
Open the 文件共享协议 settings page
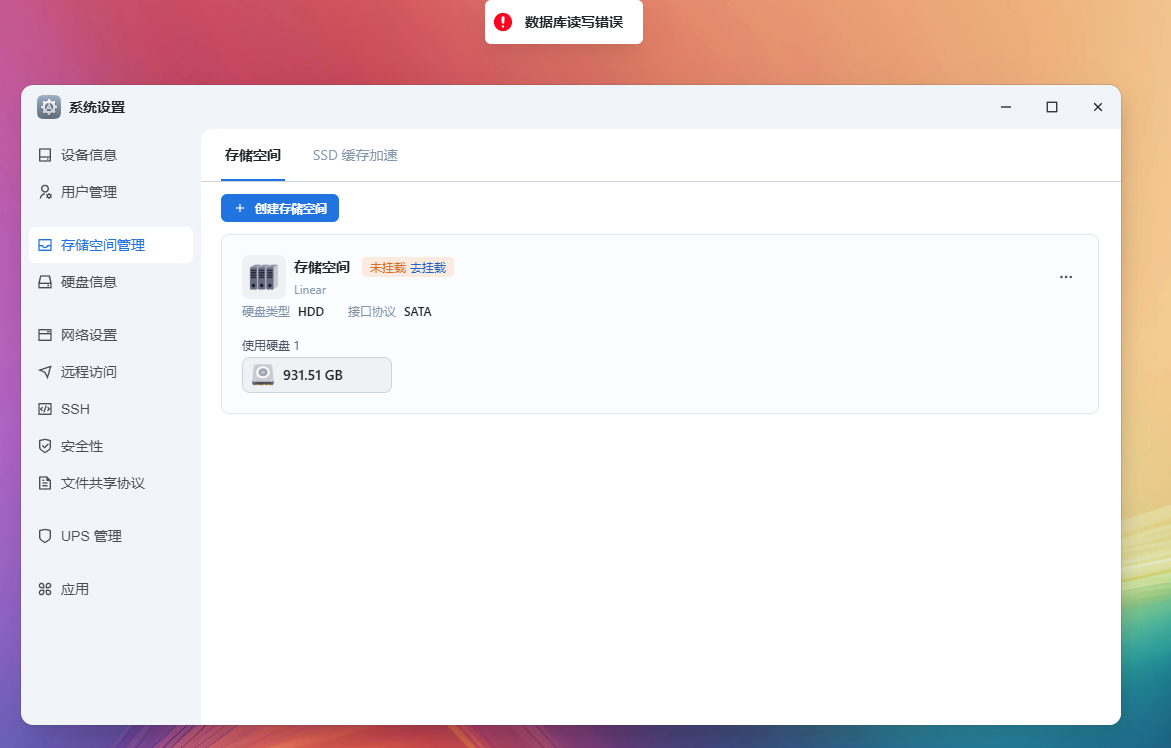coord(111,484)
